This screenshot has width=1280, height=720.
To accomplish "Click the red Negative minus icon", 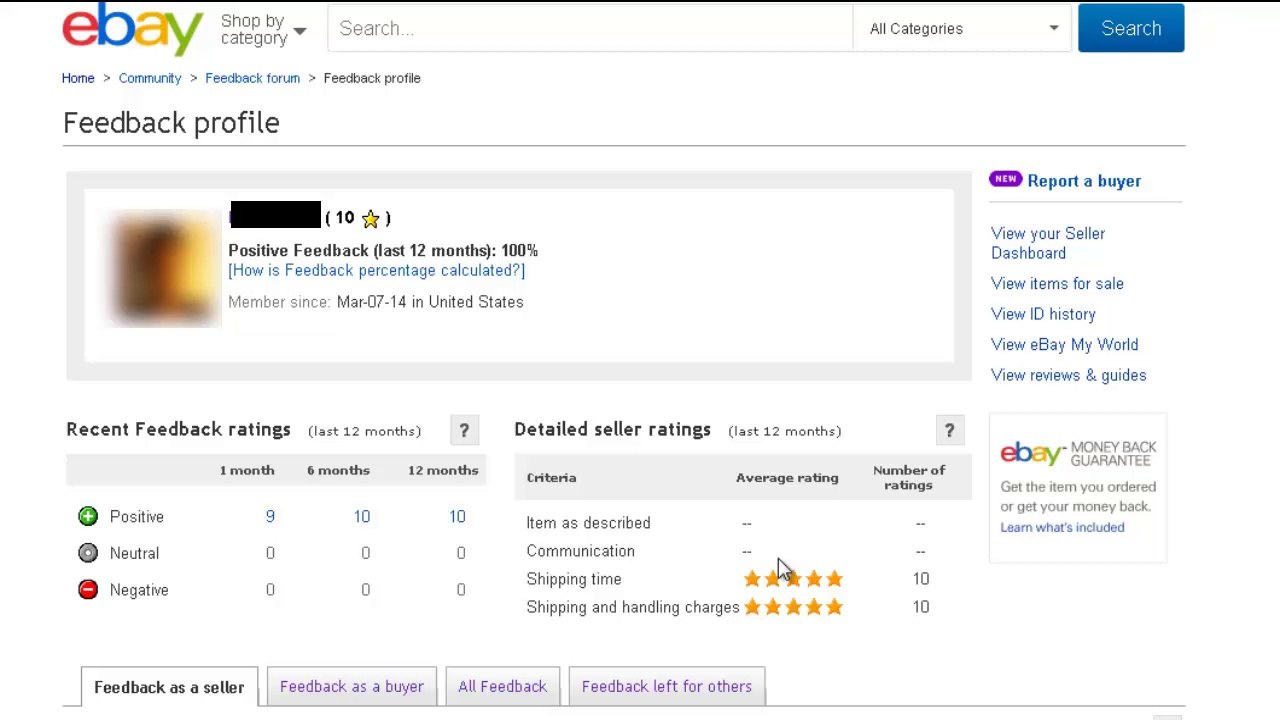I will 88,590.
